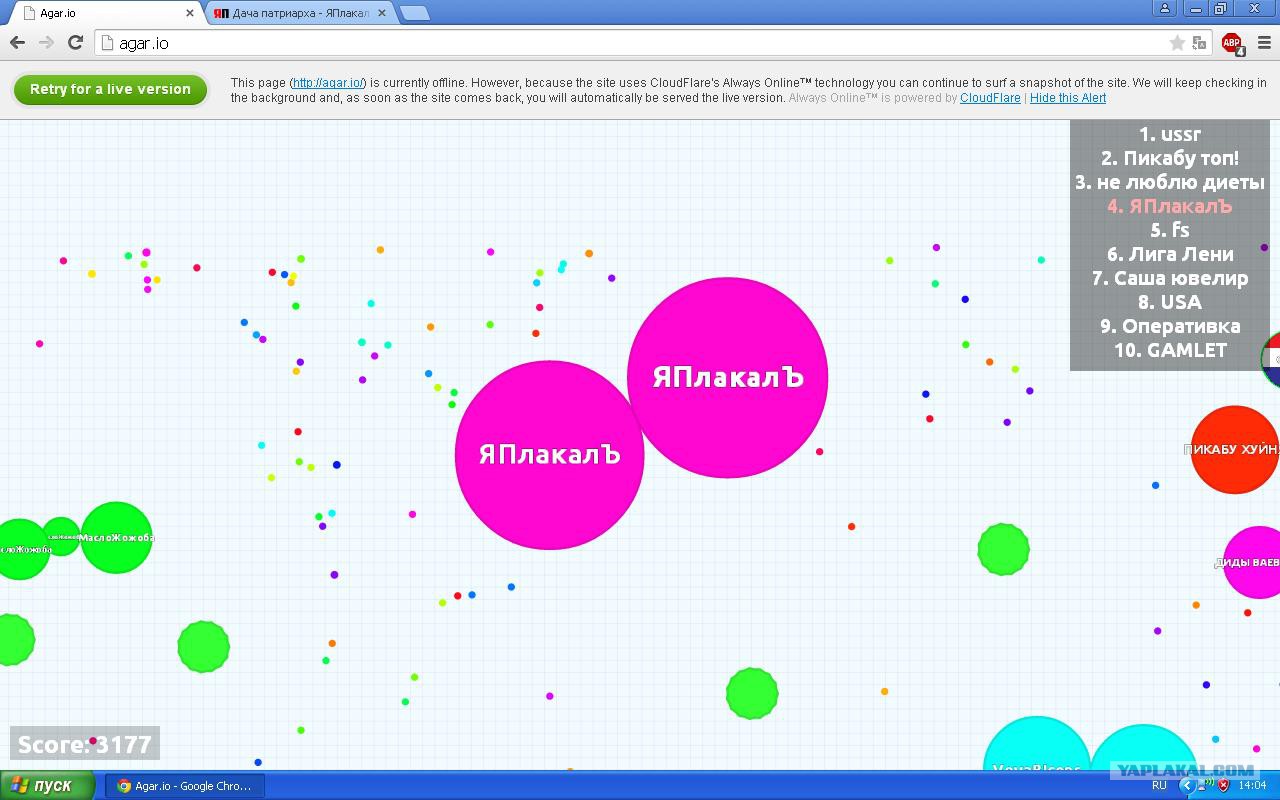This screenshot has height=800, width=1280.
Task: Show hidden system tray icons
Action: click(1187, 785)
